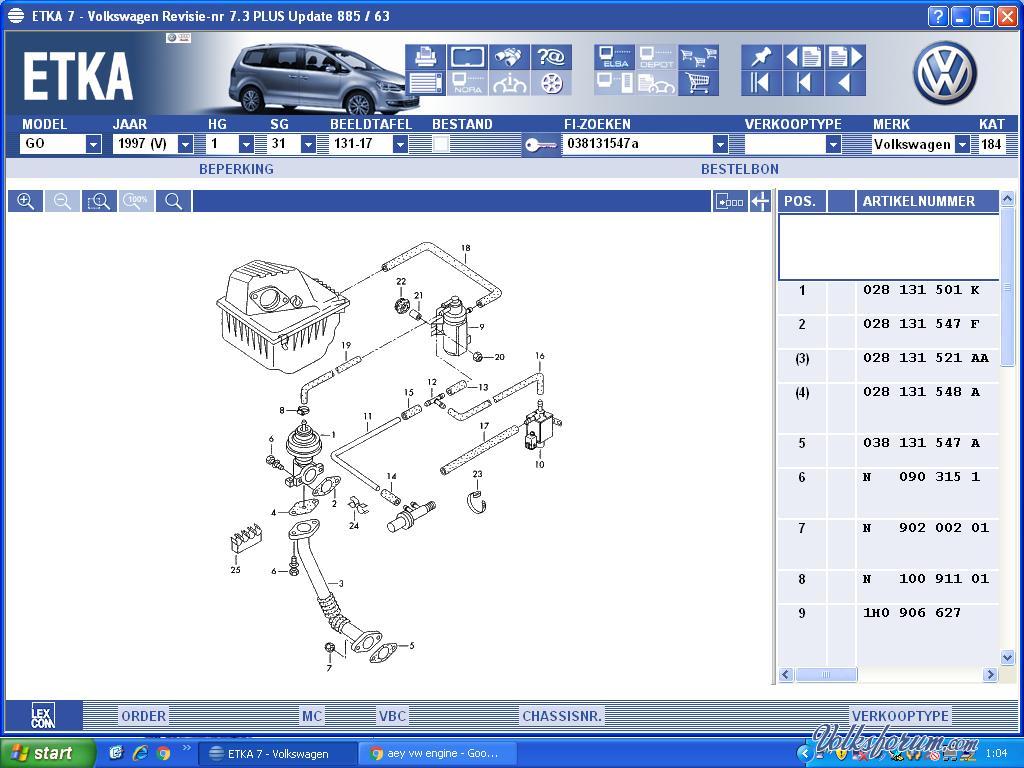Zoom out of the parts diagram
The height and width of the screenshot is (768, 1024).
tap(62, 201)
